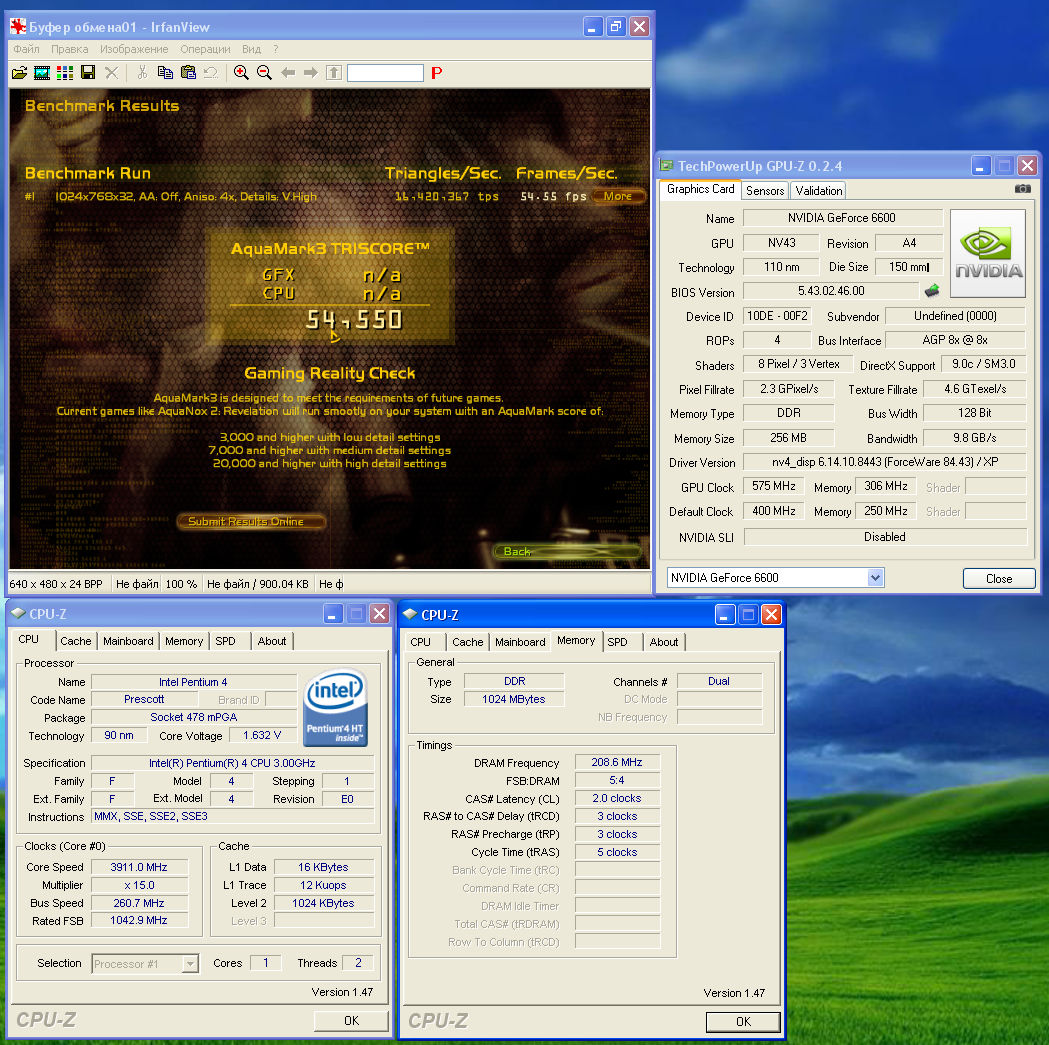Open Mainboard tab in left CPU-Z window
1049x1045 pixels.
point(128,641)
